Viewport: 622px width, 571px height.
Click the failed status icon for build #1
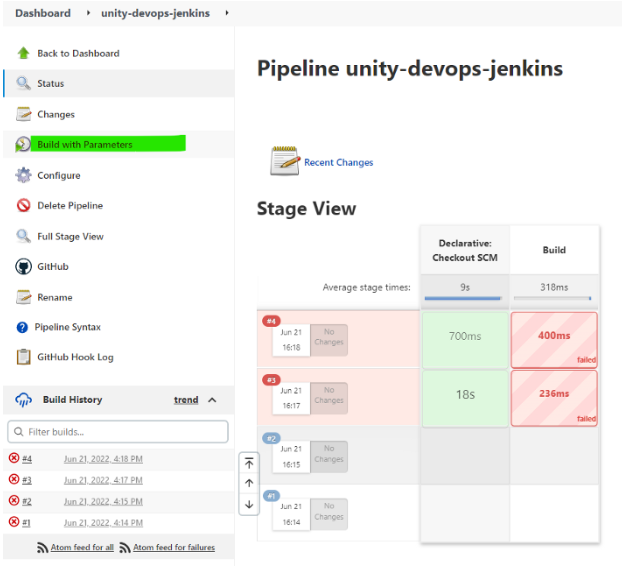pyautogui.click(x=14, y=521)
